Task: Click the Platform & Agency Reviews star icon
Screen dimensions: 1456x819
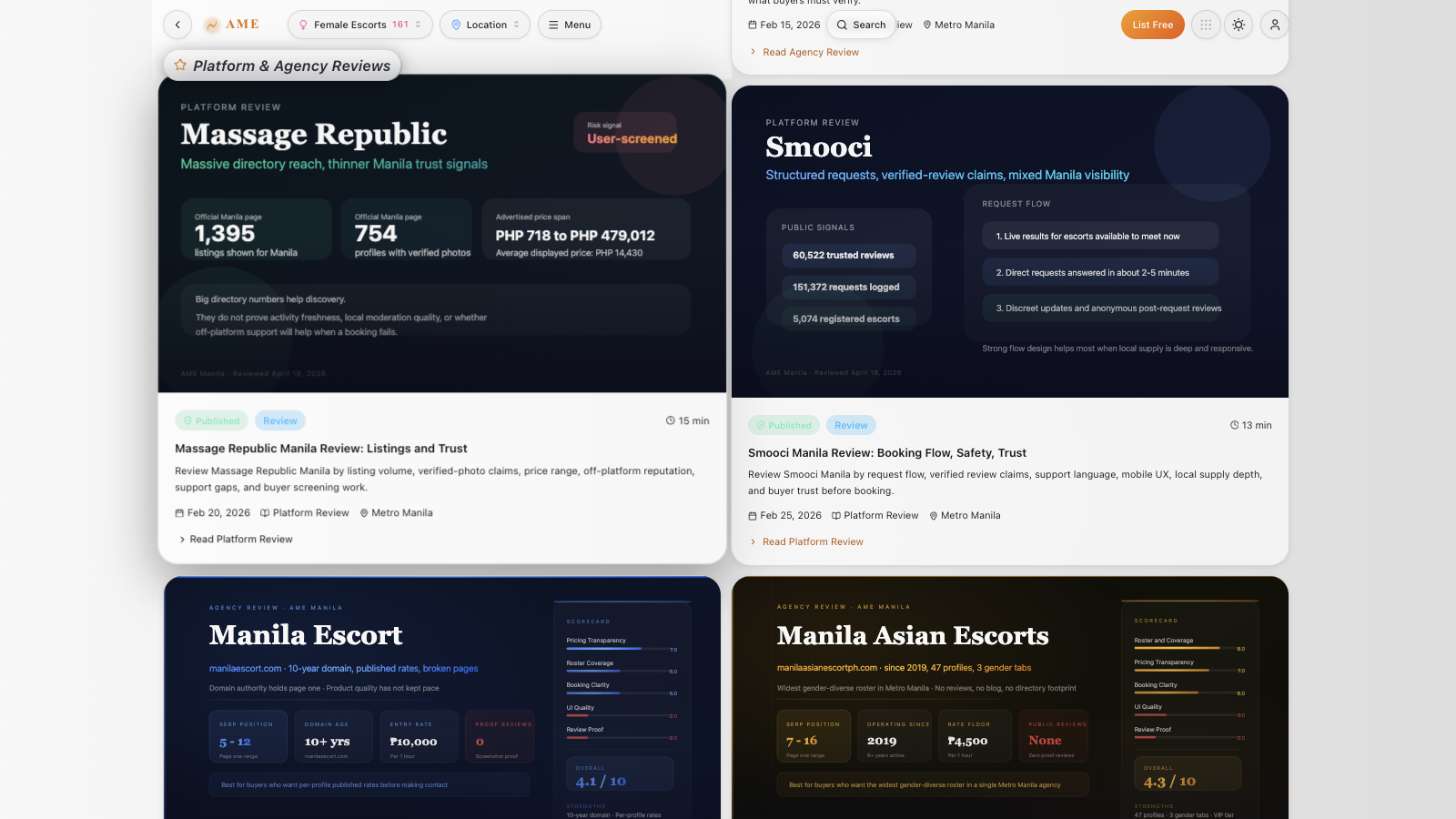Action: click(x=180, y=66)
